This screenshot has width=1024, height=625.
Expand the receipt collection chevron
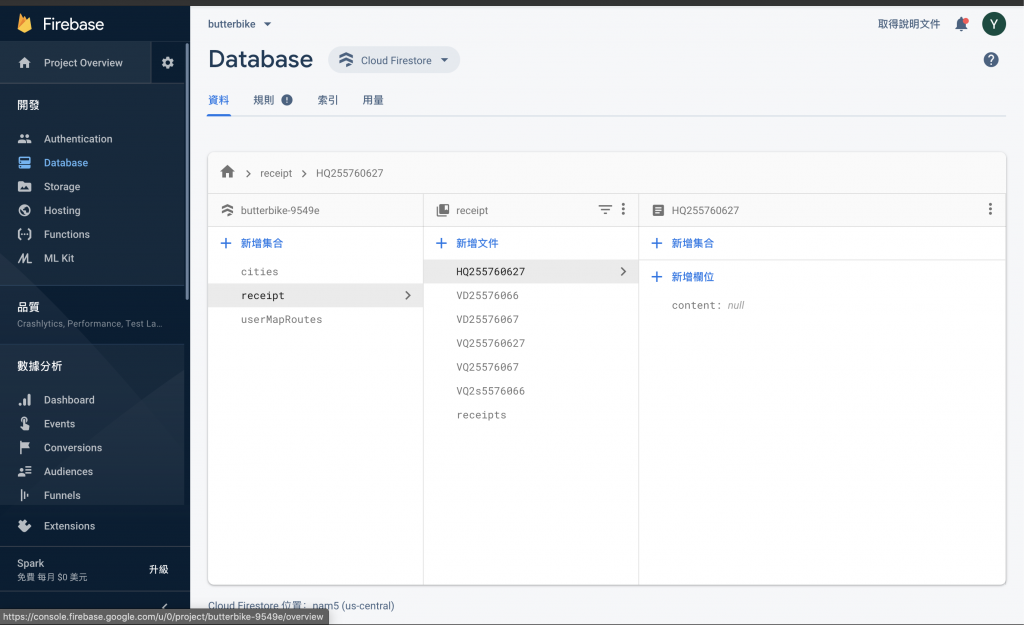(x=408, y=295)
